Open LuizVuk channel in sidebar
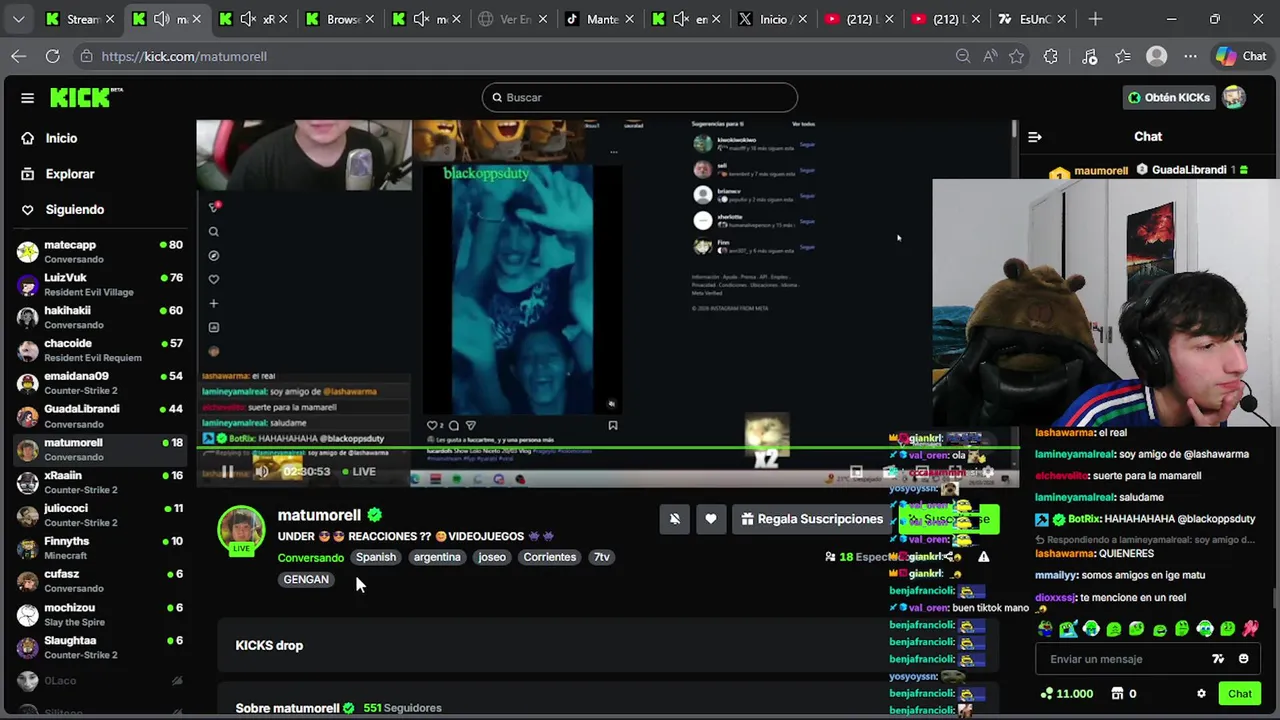1280x720 pixels. pos(100,284)
